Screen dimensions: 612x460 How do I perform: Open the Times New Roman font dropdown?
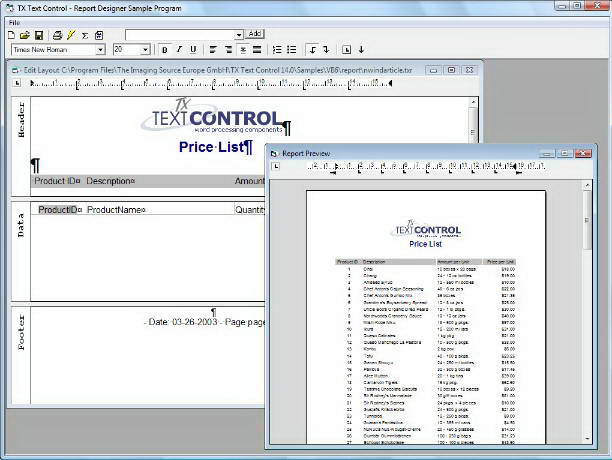coord(100,50)
